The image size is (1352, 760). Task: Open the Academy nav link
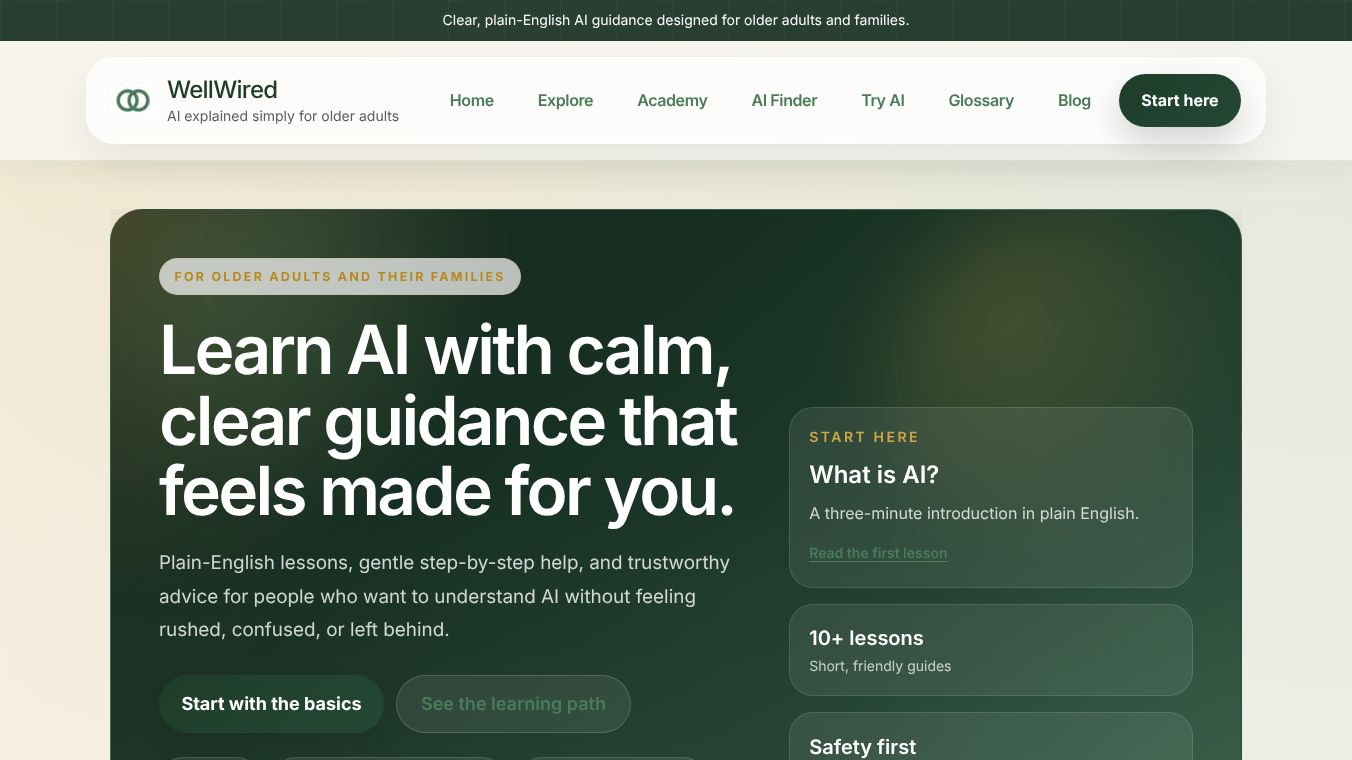(672, 100)
